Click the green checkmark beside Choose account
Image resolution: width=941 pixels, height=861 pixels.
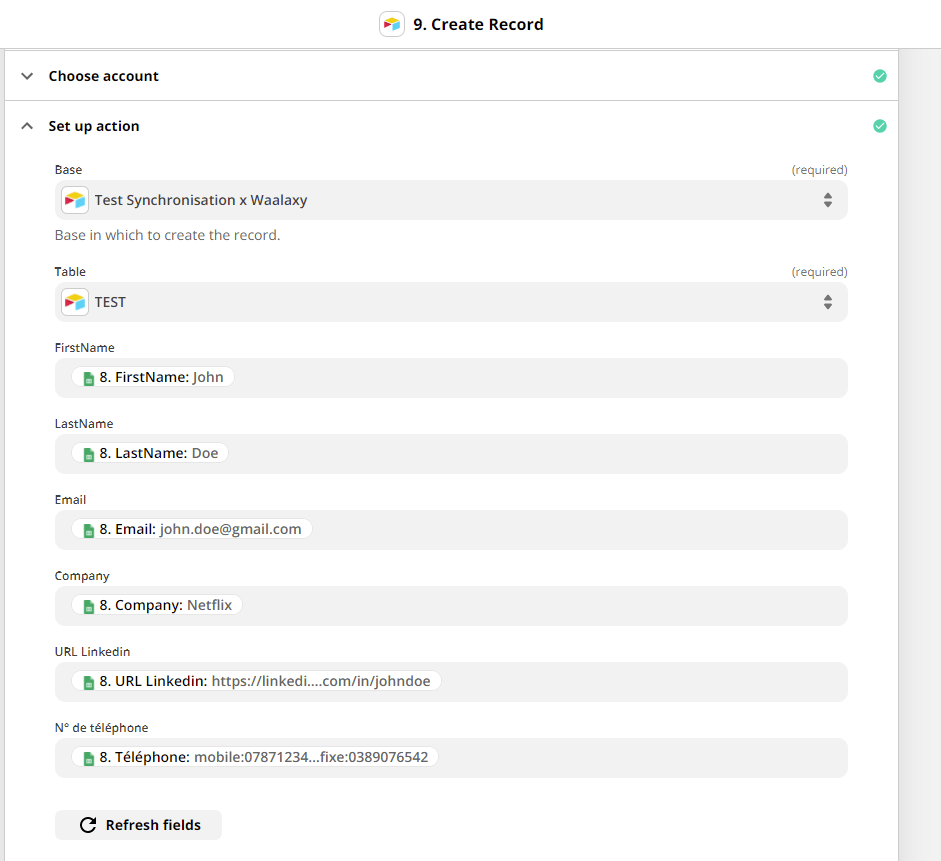coord(880,76)
